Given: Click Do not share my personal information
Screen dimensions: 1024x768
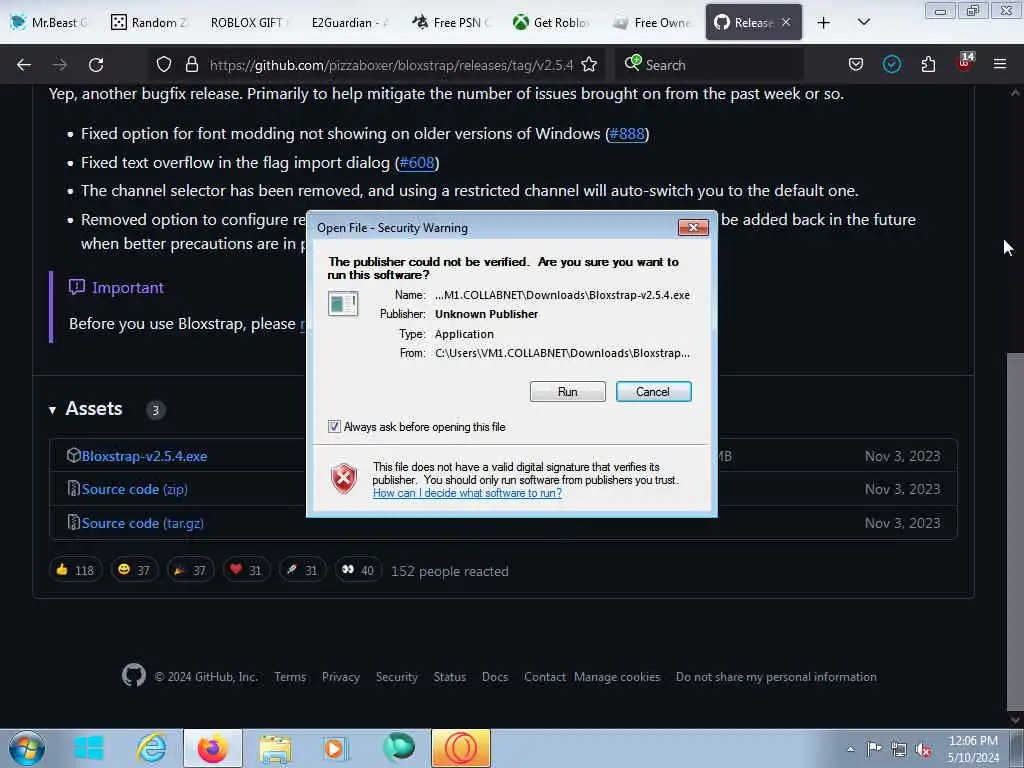Looking at the screenshot, I should 776,677.
